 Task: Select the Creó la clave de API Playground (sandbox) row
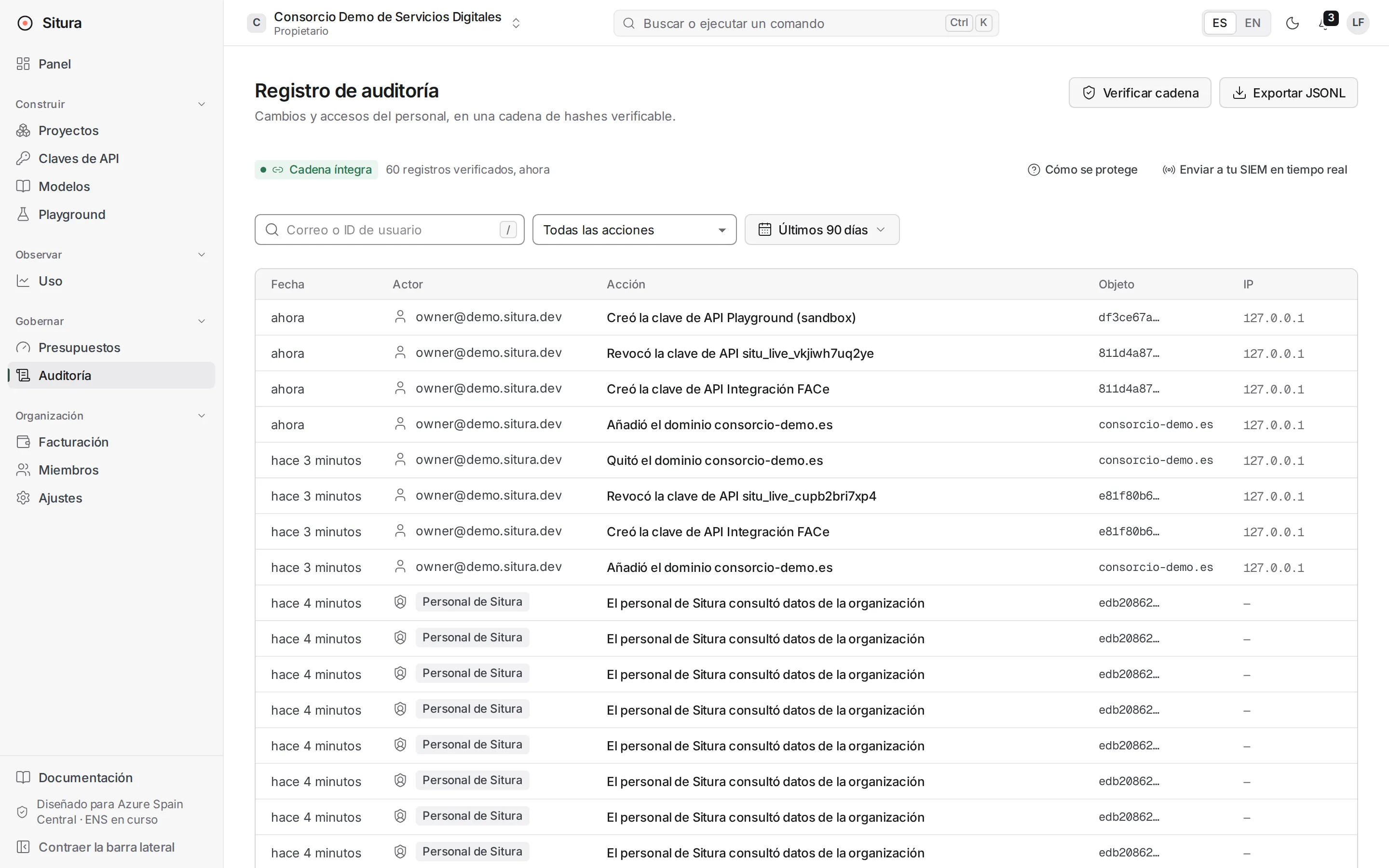click(806, 317)
